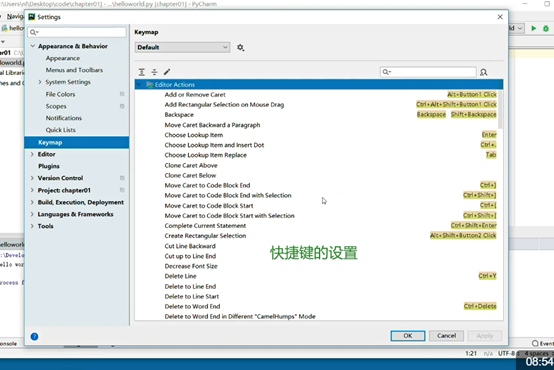Select Menus and Toolbars settings
Image resolution: width=554 pixels, height=370 pixels.
(74, 70)
